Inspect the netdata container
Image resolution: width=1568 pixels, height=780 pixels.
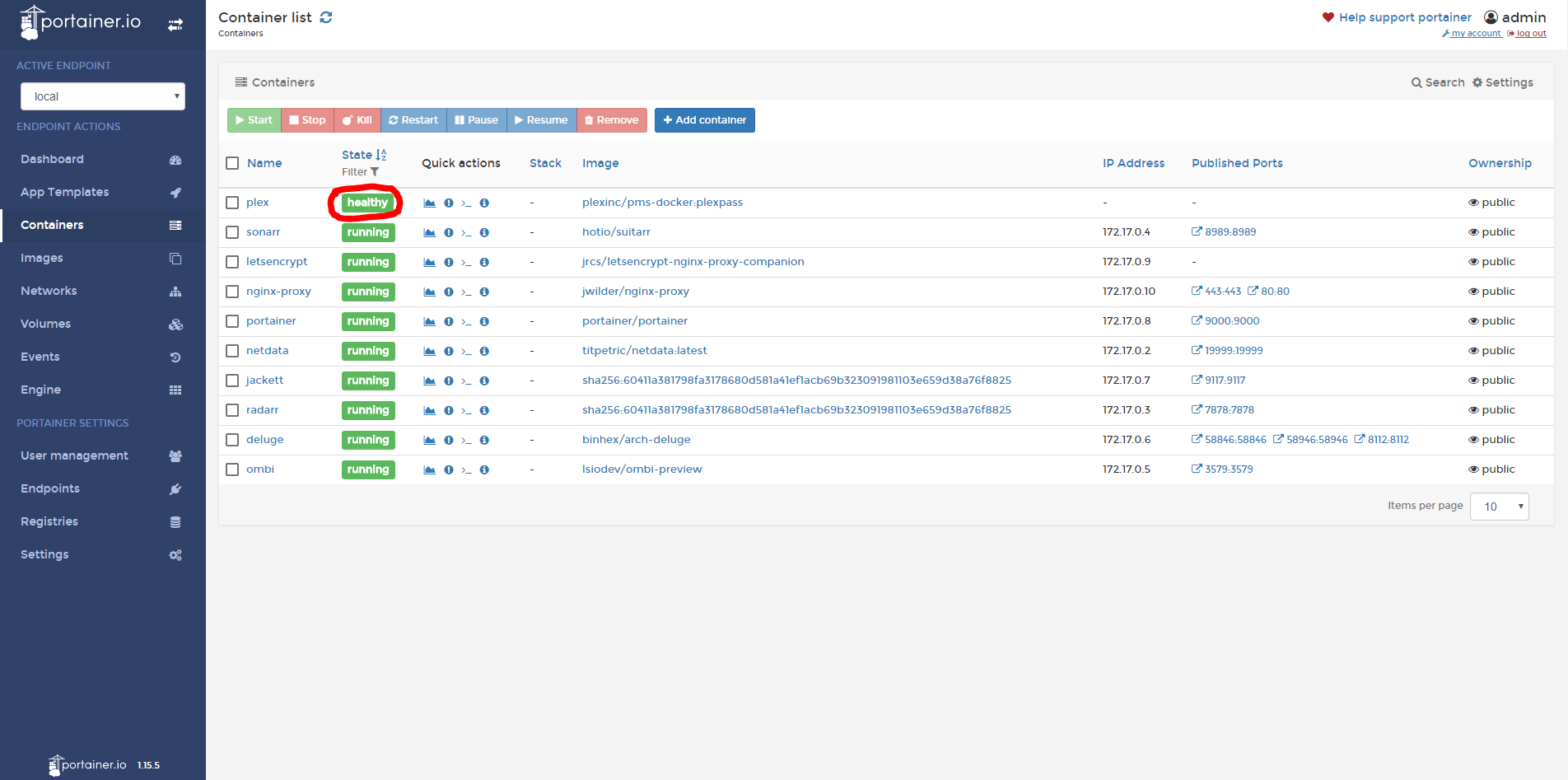pyautogui.click(x=484, y=351)
